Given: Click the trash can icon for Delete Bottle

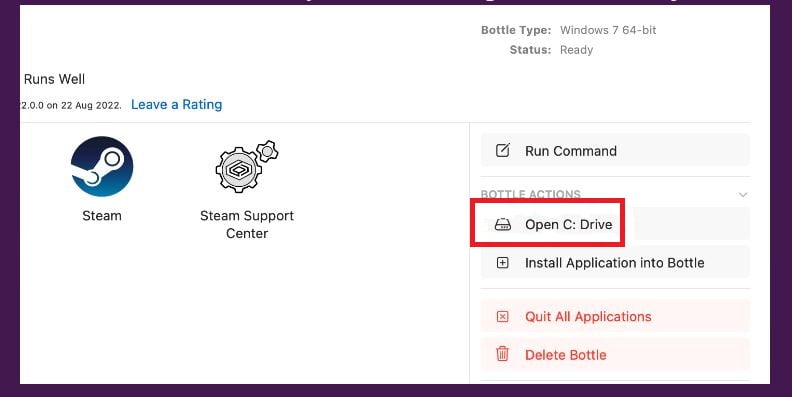Looking at the screenshot, I should pyautogui.click(x=503, y=354).
